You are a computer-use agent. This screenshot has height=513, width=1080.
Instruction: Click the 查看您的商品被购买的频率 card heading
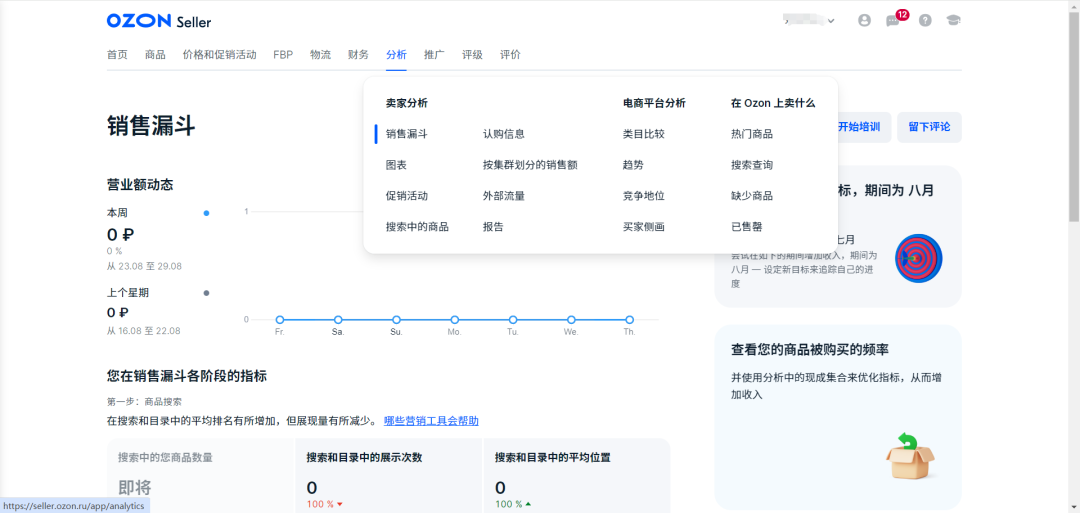(x=809, y=350)
